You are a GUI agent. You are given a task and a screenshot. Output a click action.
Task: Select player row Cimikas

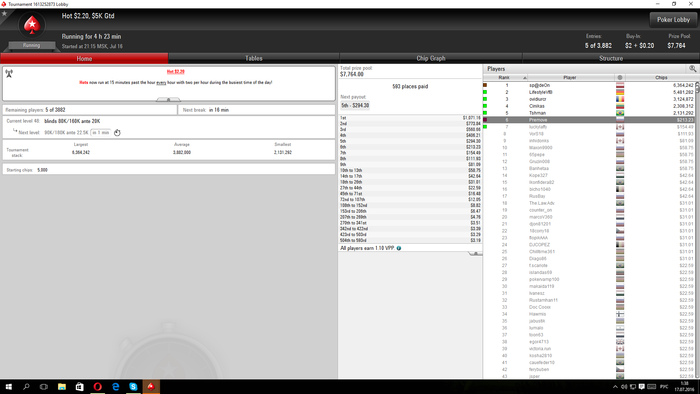[x=589, y=106]
